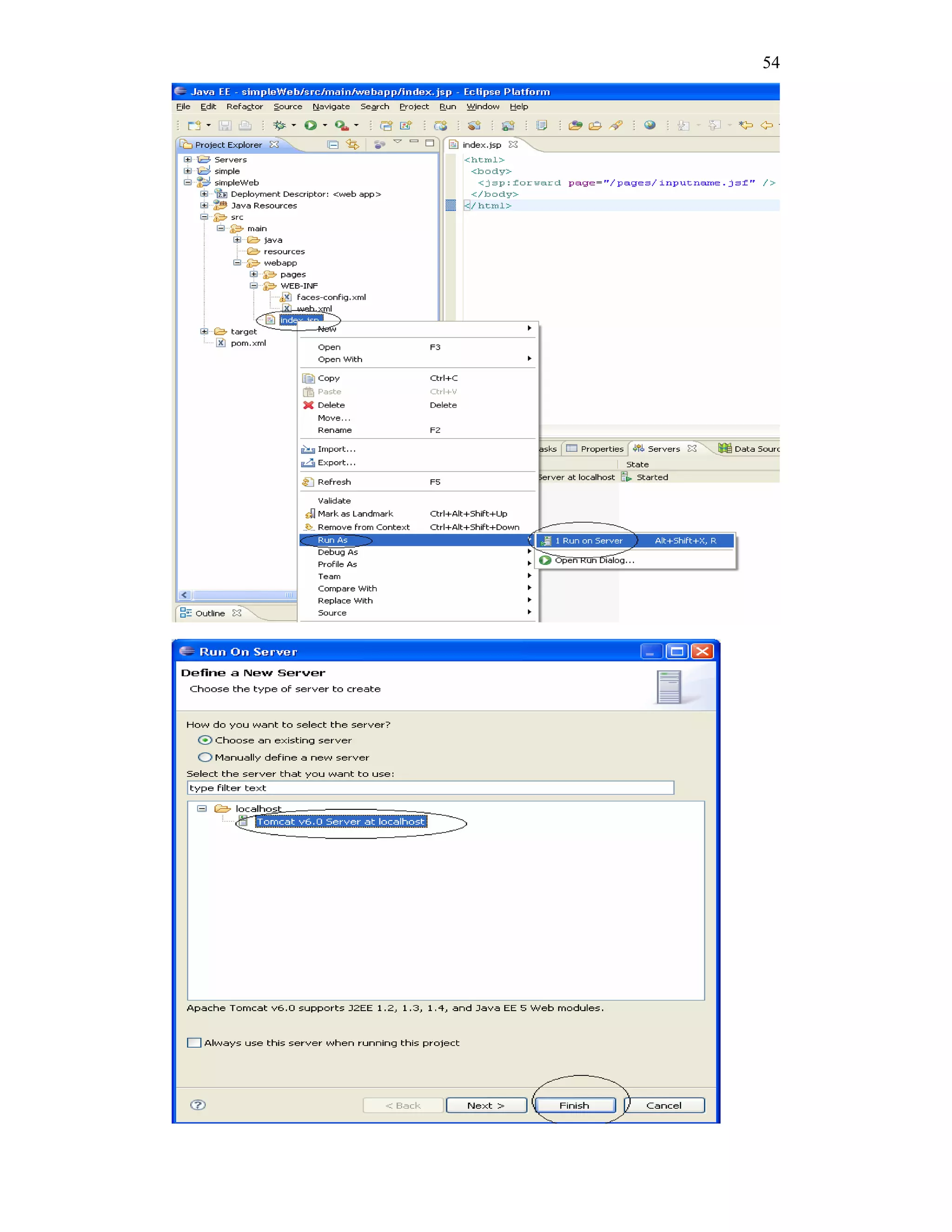Collapse the localhost server group

coord(202,808)
